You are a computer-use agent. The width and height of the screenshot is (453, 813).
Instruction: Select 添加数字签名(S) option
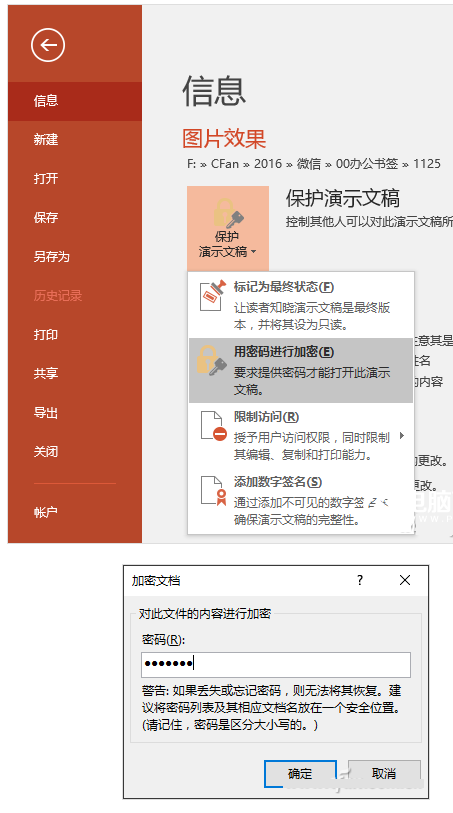pos(301,500)
